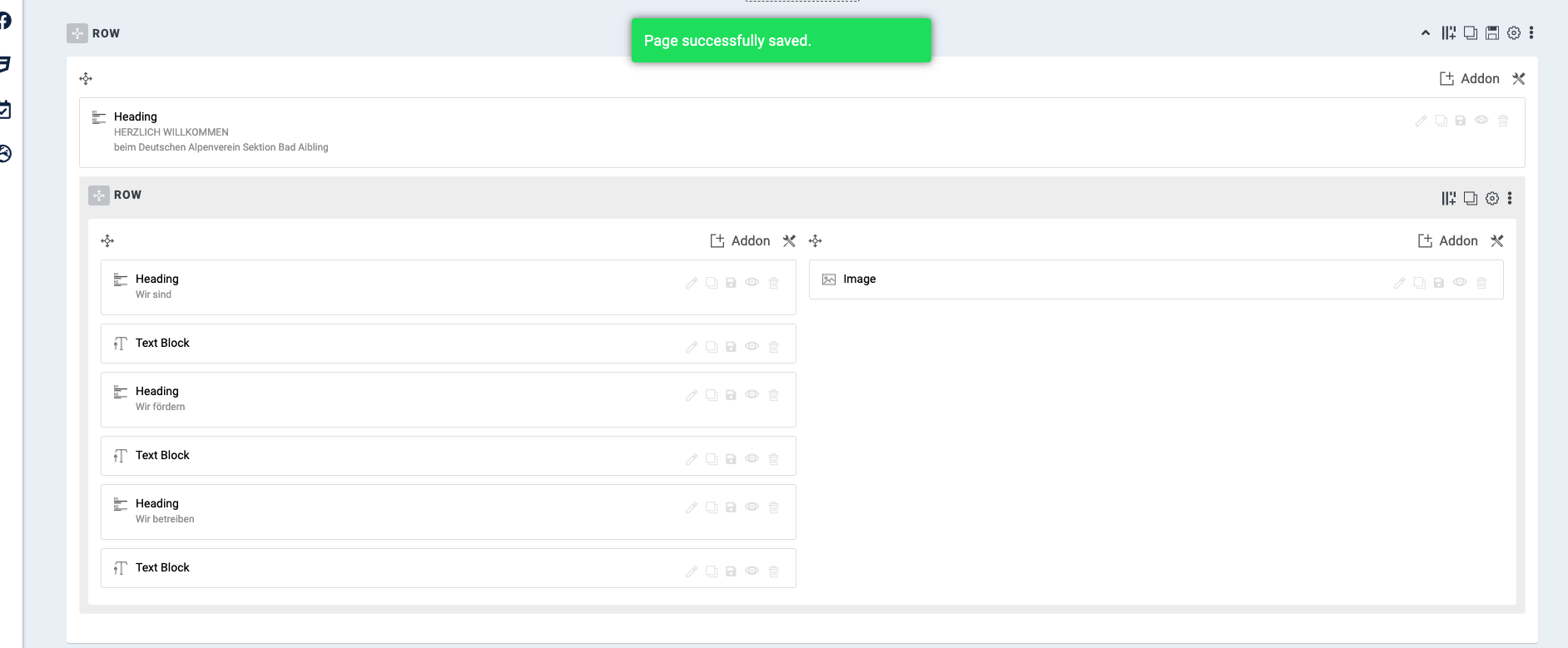
Task: Edit the 'Wir sind' heading addon
Action: click(692, 283)
